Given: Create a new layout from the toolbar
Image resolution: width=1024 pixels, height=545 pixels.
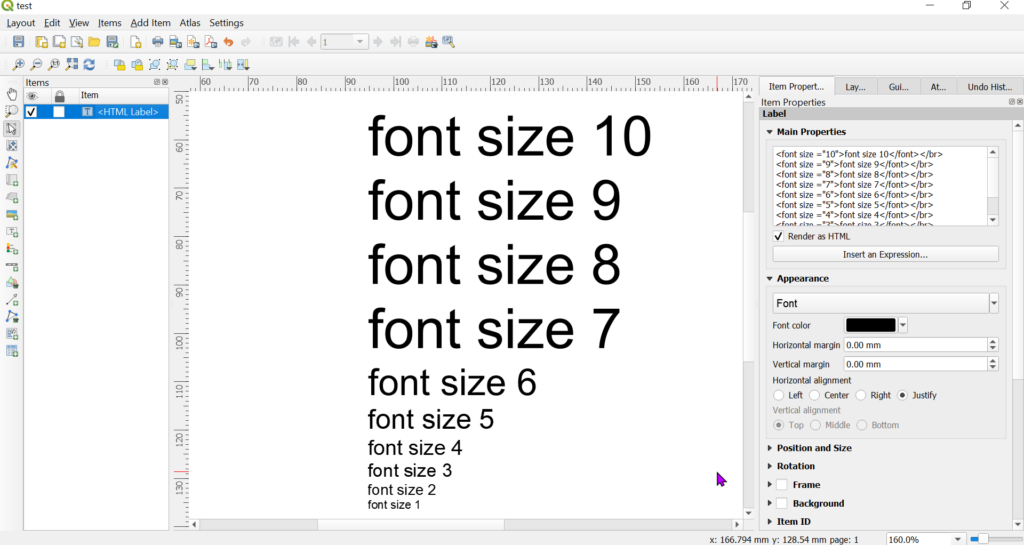Looking at the screenshot, I should (41, 42).
